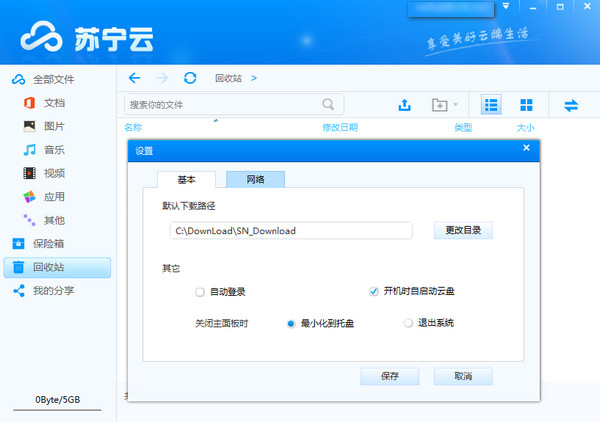Switch to grid thumbnail view

coord(526,105)
